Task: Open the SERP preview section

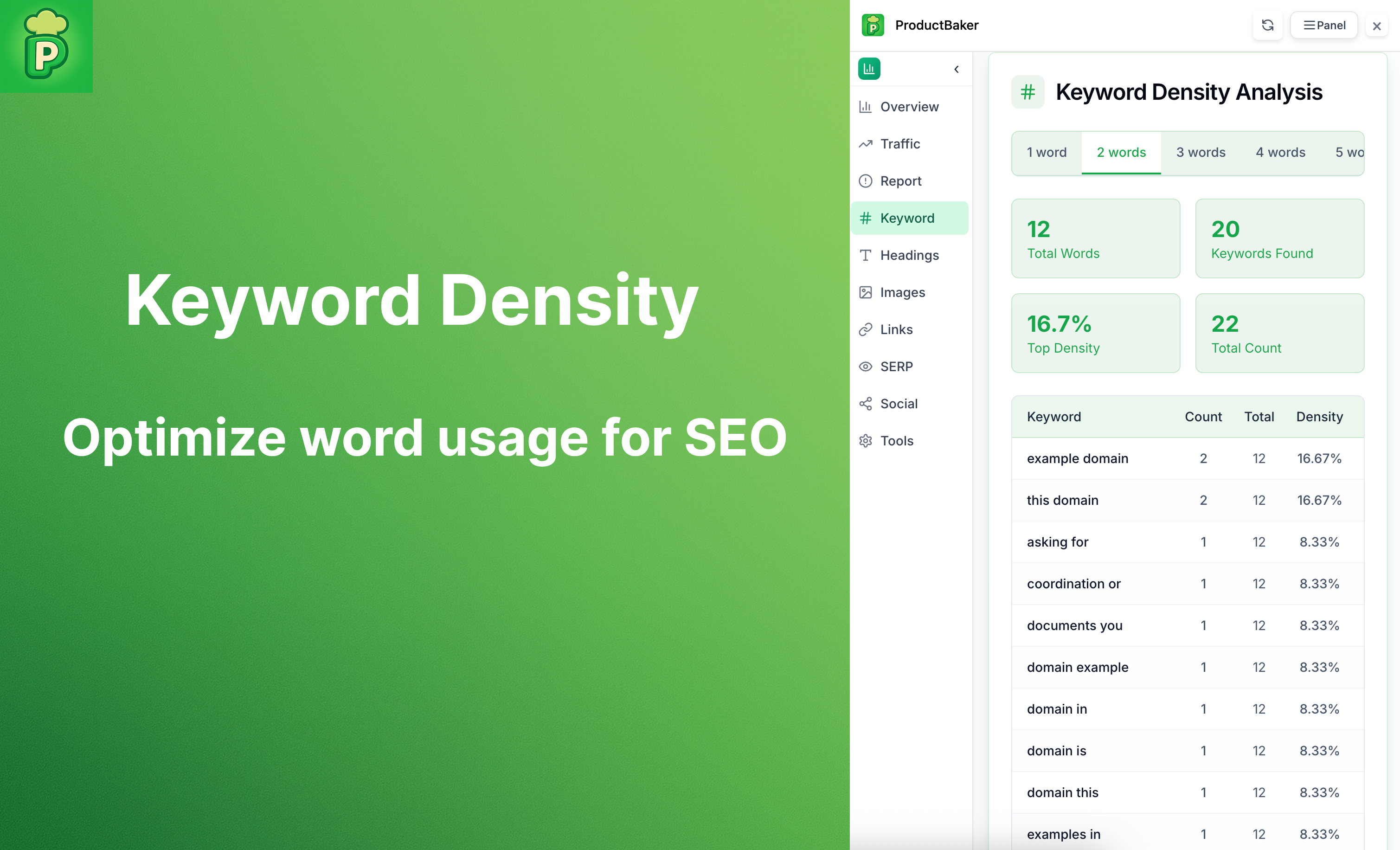Action: click(910, 367)
